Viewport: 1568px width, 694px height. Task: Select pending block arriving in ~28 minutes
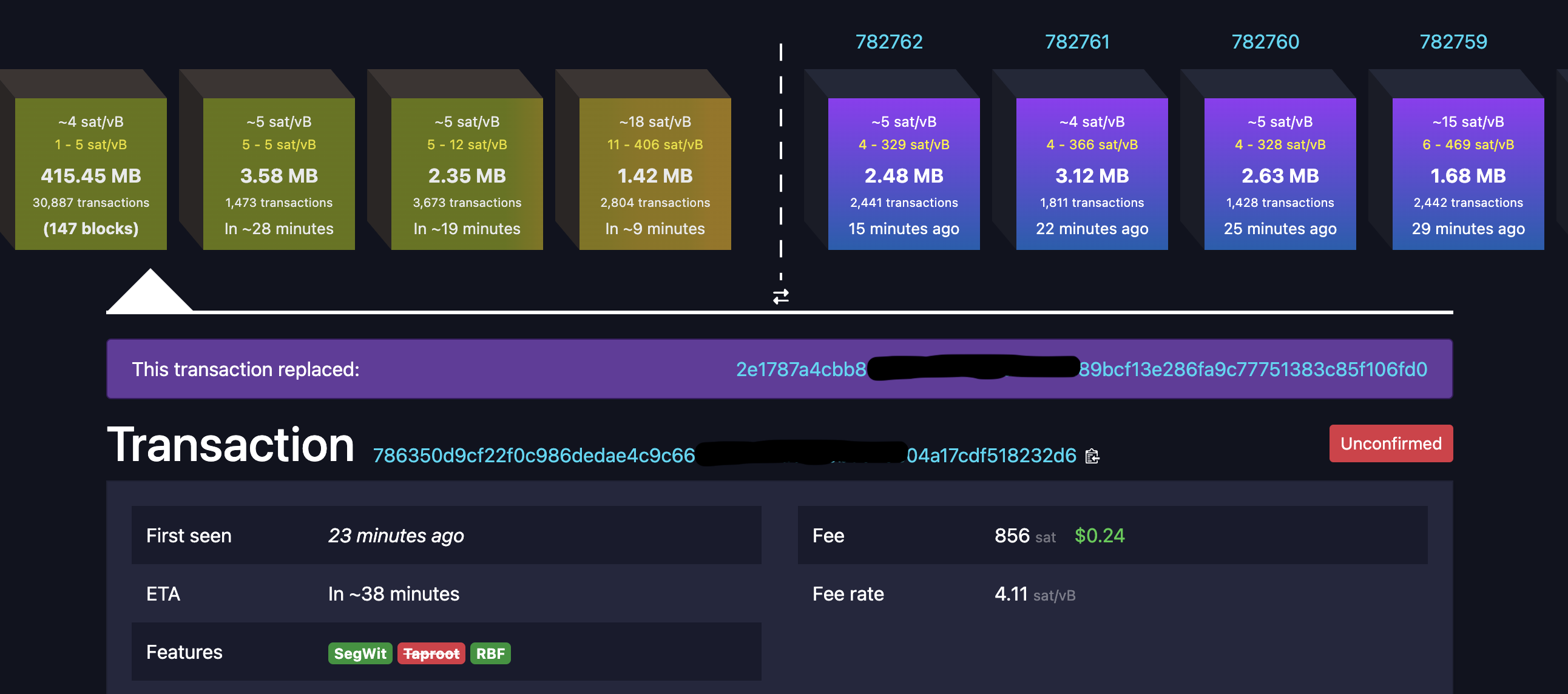279,174
